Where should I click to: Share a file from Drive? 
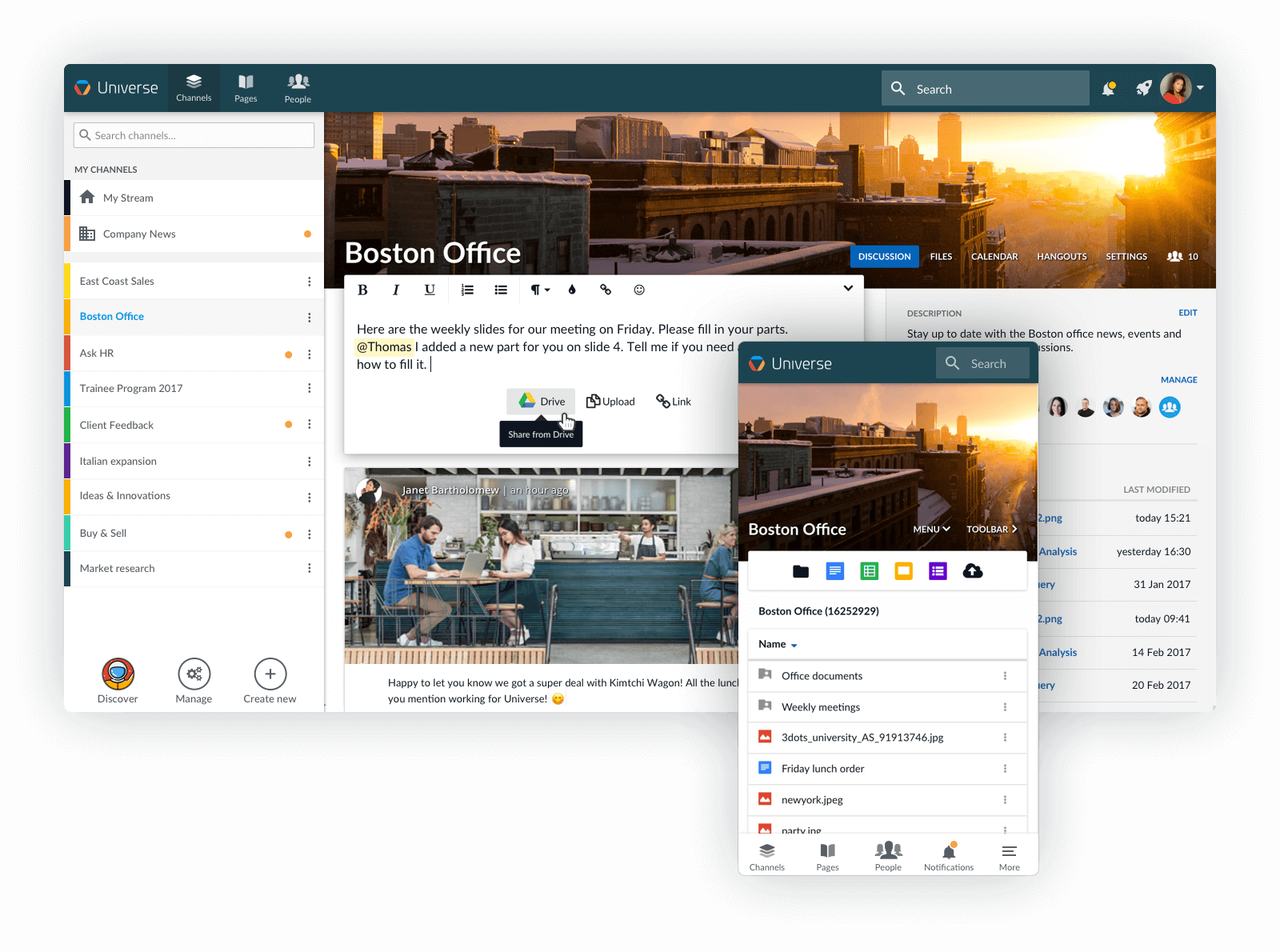point(542,402)
